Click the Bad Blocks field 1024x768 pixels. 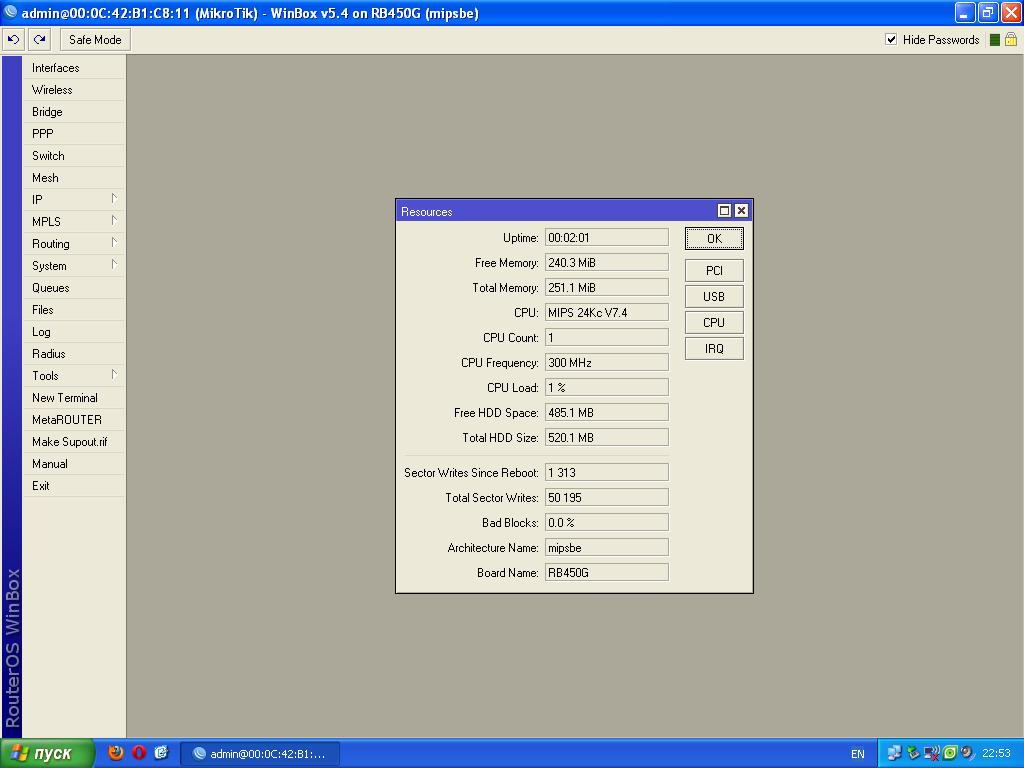click(x=607, y=522)
